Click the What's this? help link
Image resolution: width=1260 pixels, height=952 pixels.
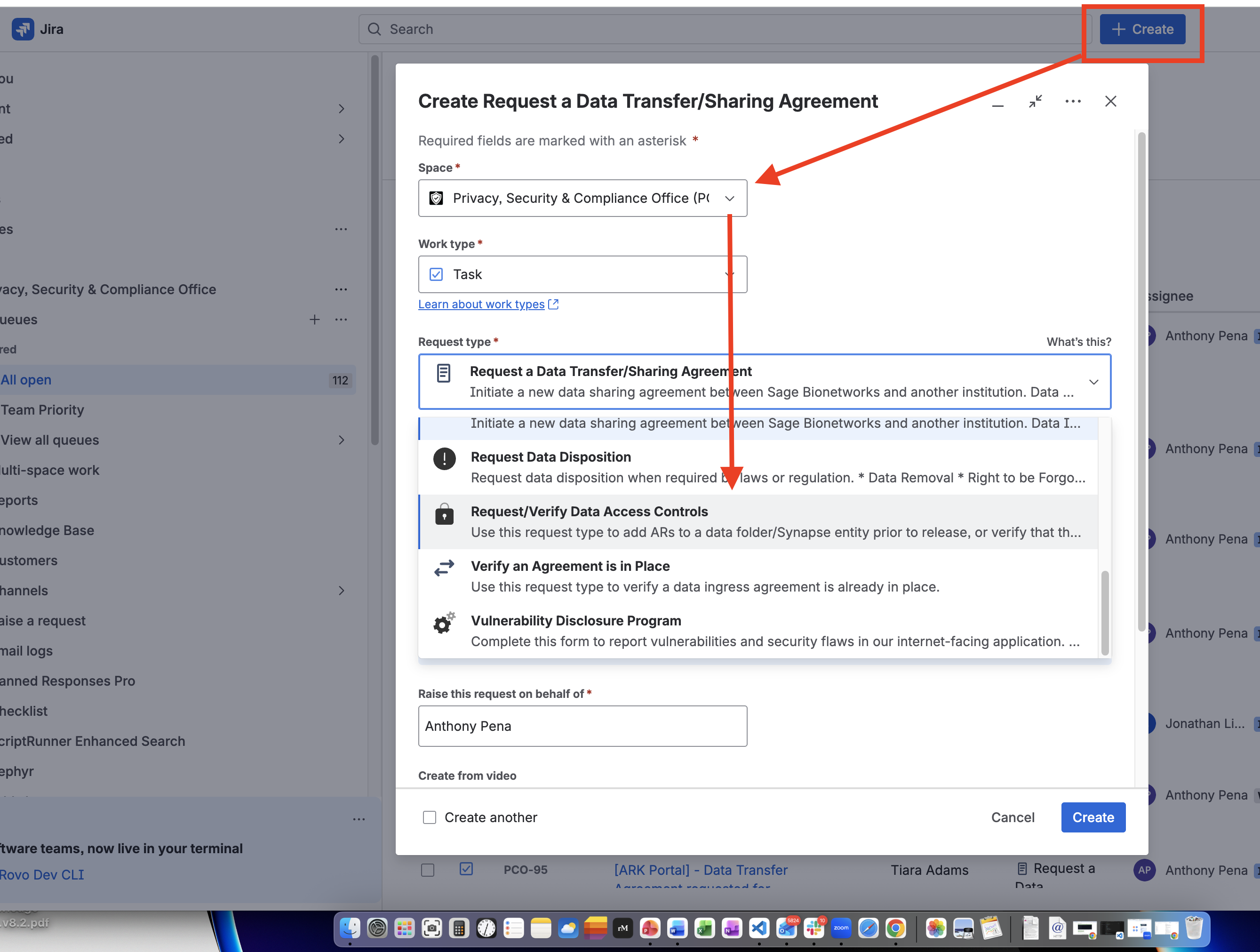(x=1079, y=343)
